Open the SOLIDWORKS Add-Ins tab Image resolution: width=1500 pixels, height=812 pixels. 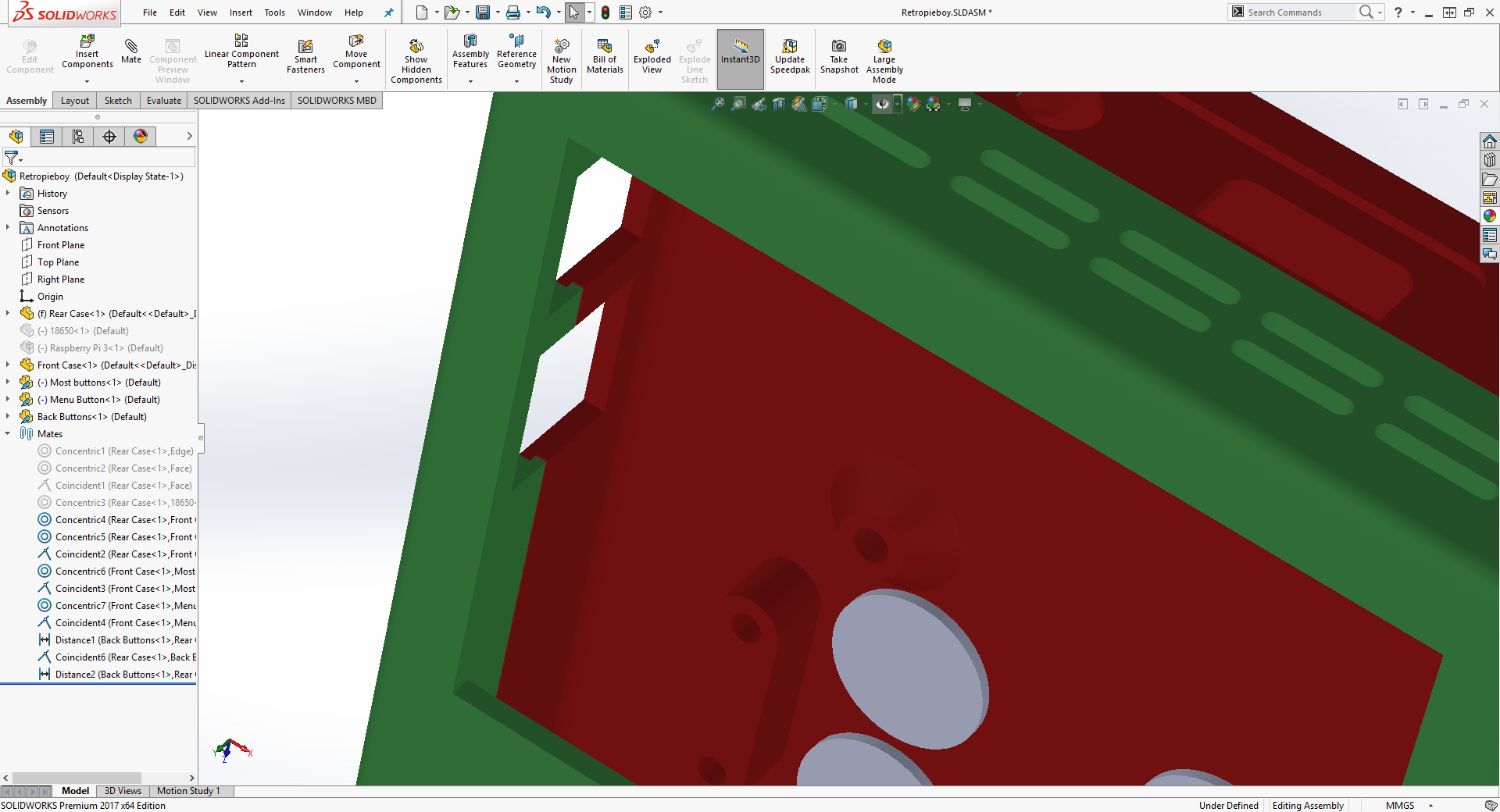(x=239, y=101)
